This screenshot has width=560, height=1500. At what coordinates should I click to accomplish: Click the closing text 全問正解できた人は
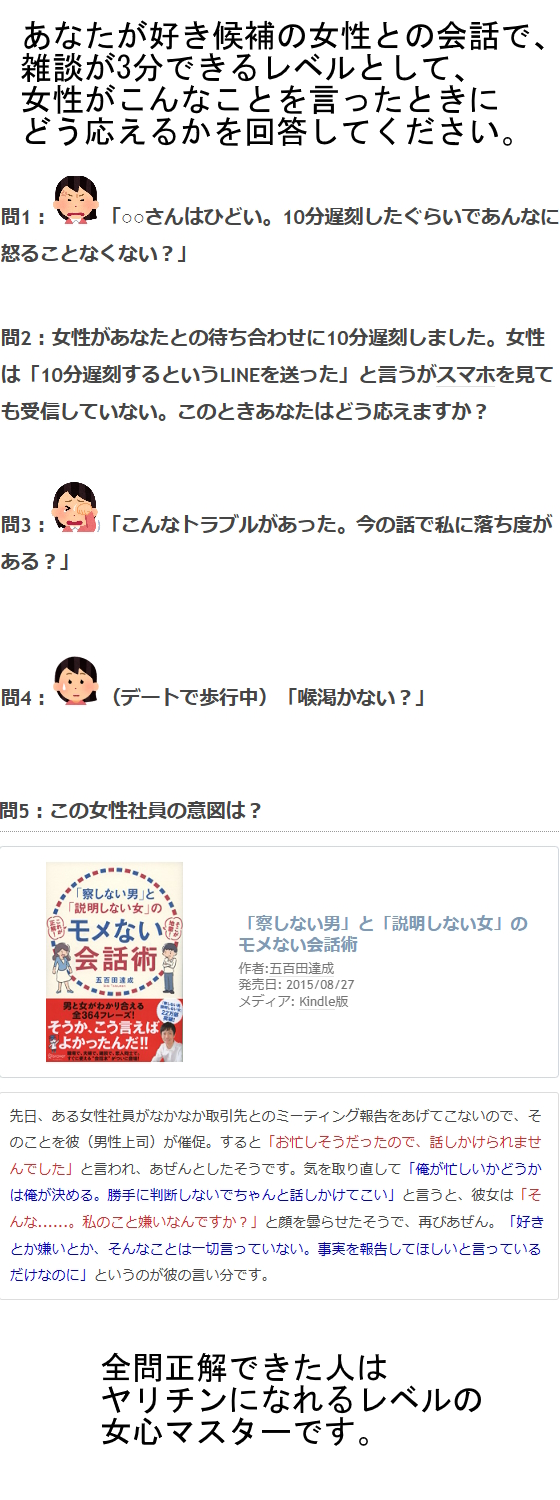(245, 1367)
